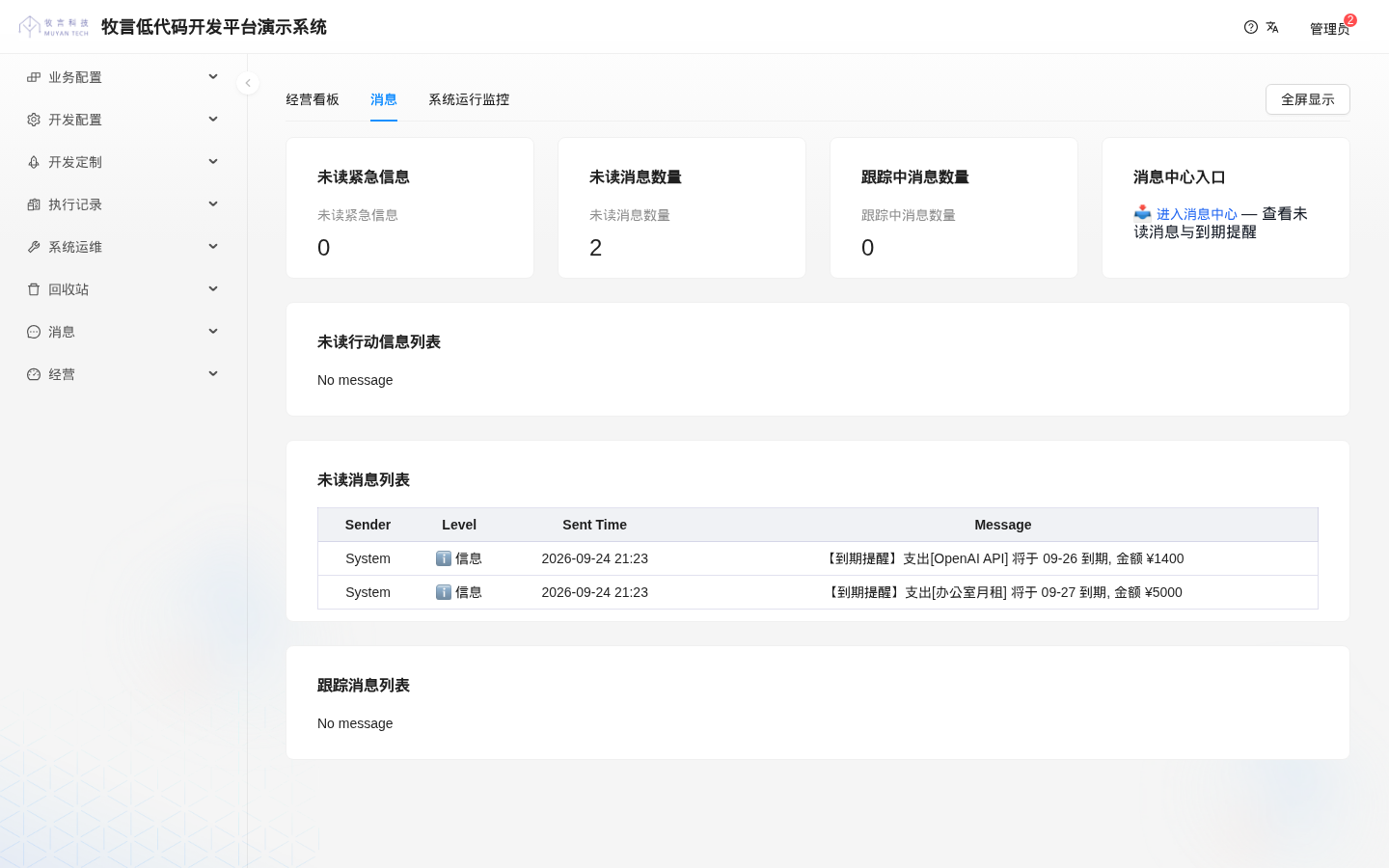Viewport: 1389px width, 868px height.
Task: Click the Sender column header
Action: tap(368, 525)
